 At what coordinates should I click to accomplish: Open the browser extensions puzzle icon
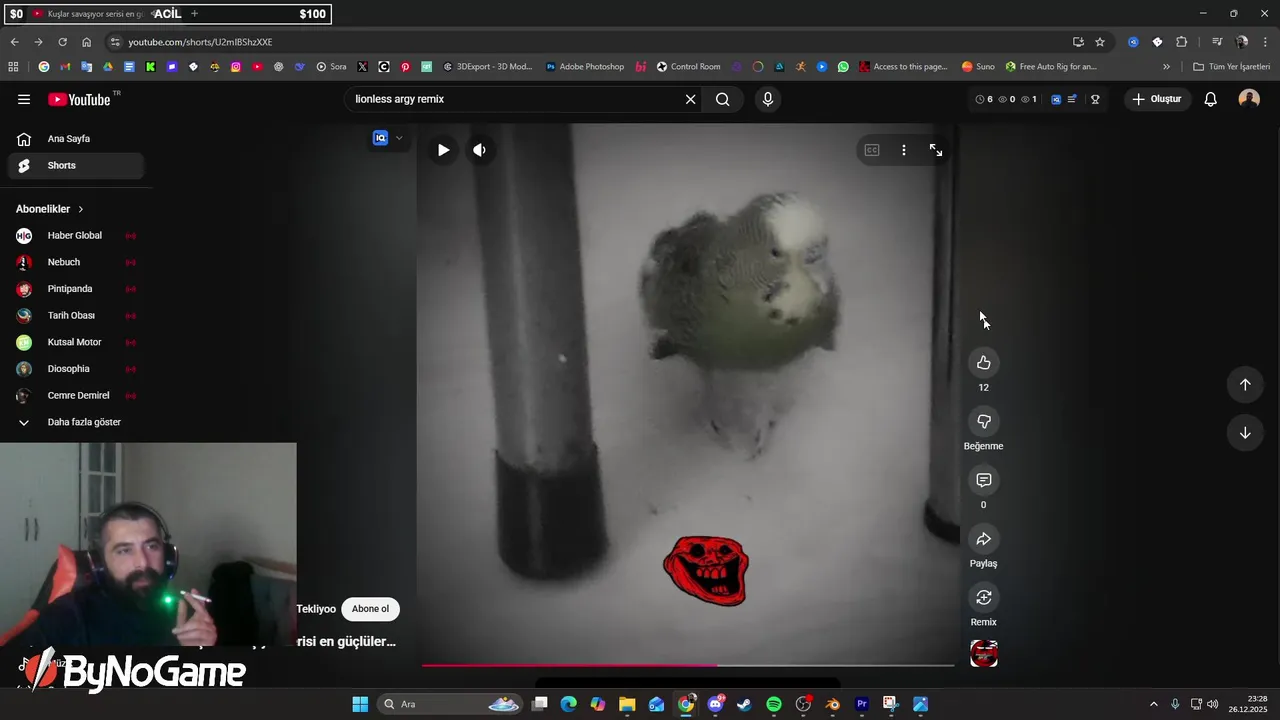pyautogui.click(x=1182, y=42)
